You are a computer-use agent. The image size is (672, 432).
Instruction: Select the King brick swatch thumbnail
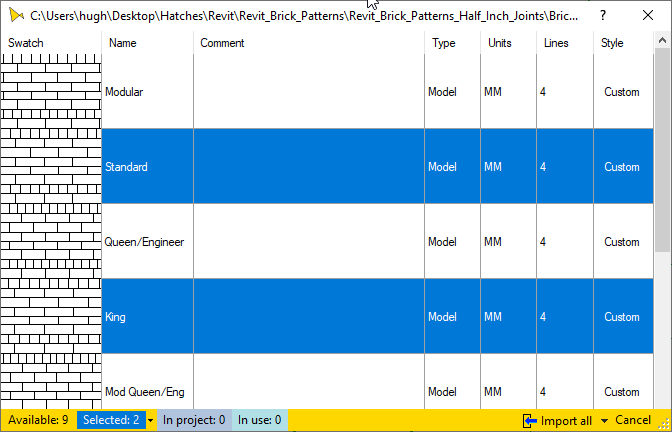pos(51,316)
